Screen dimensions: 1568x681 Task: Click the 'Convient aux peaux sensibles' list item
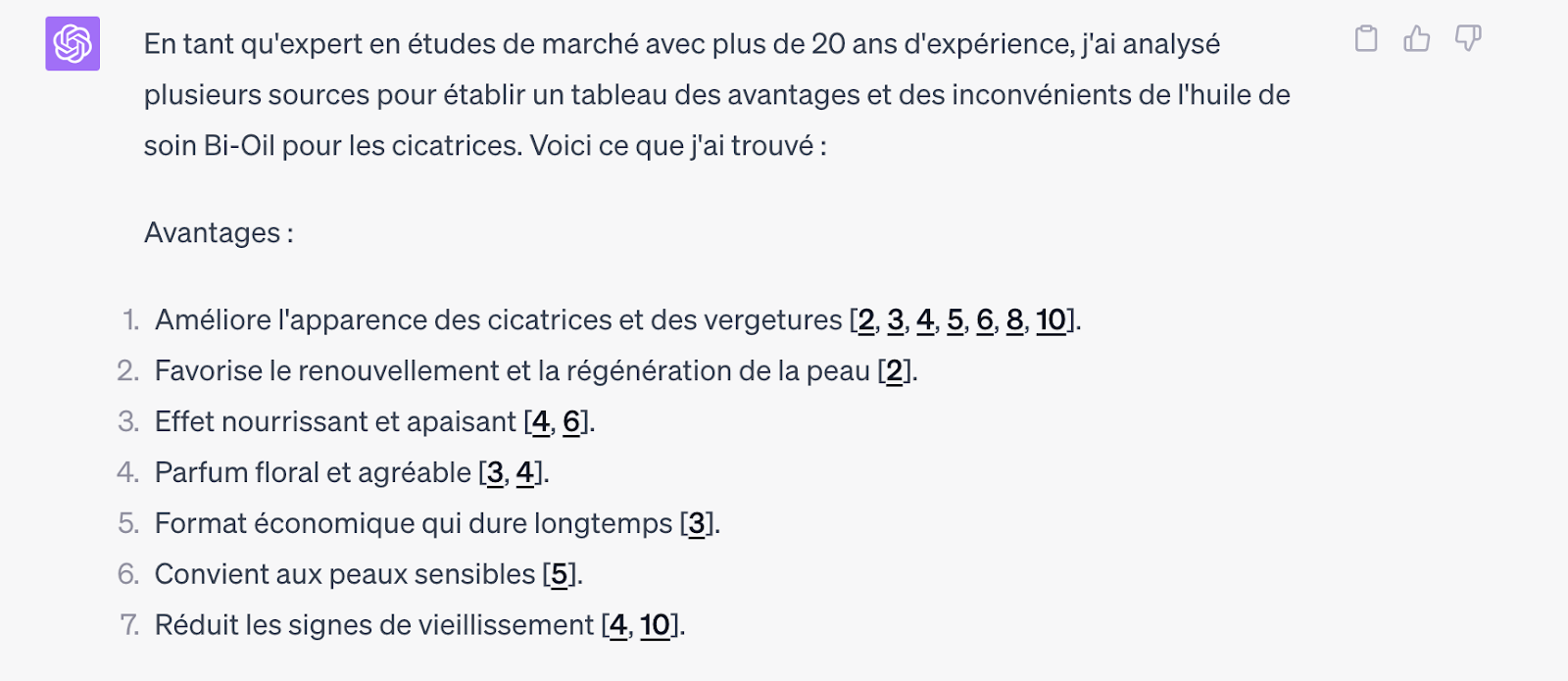tap(344, 575)
